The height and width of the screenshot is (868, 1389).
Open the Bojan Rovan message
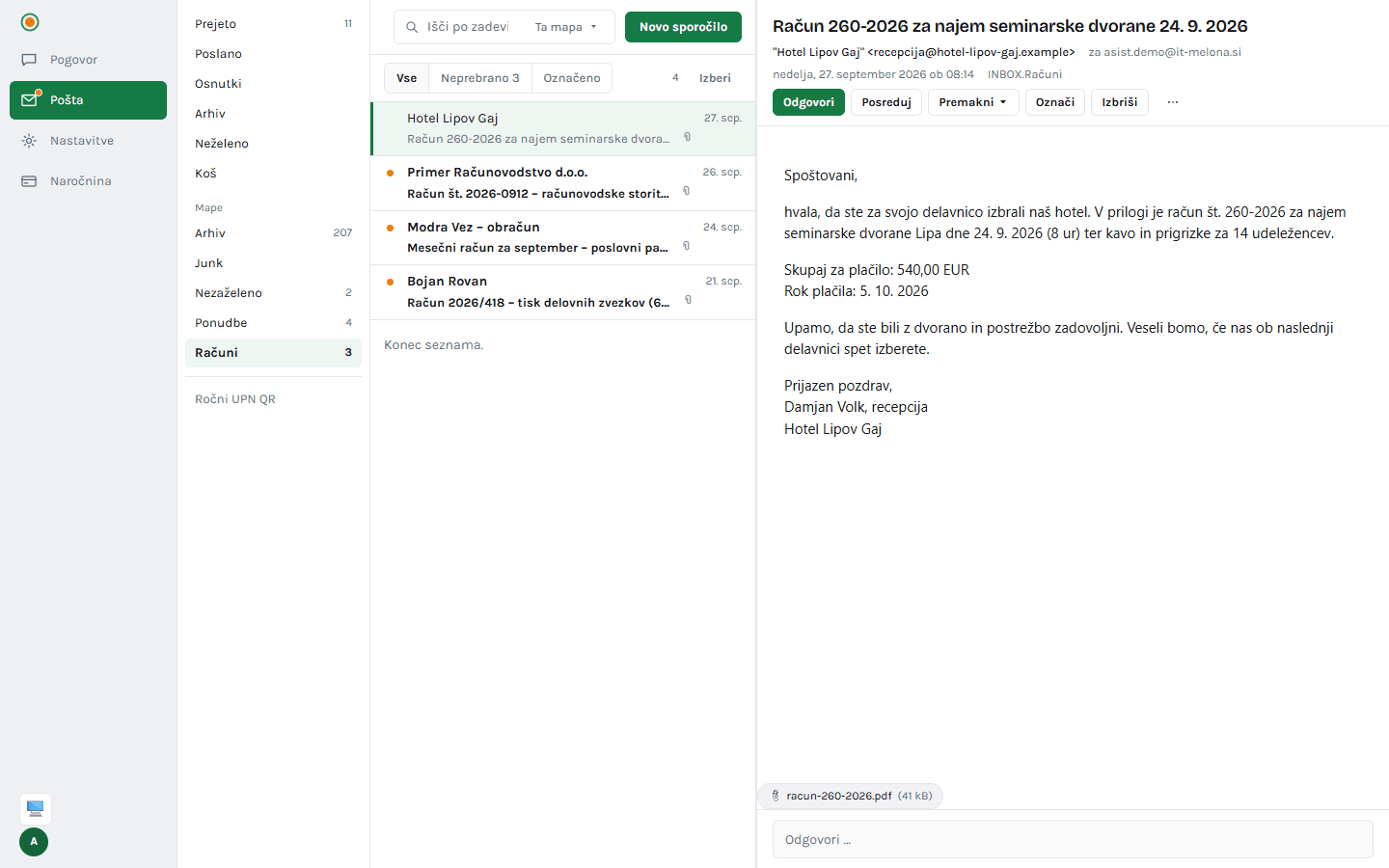[x=563, y=292]
